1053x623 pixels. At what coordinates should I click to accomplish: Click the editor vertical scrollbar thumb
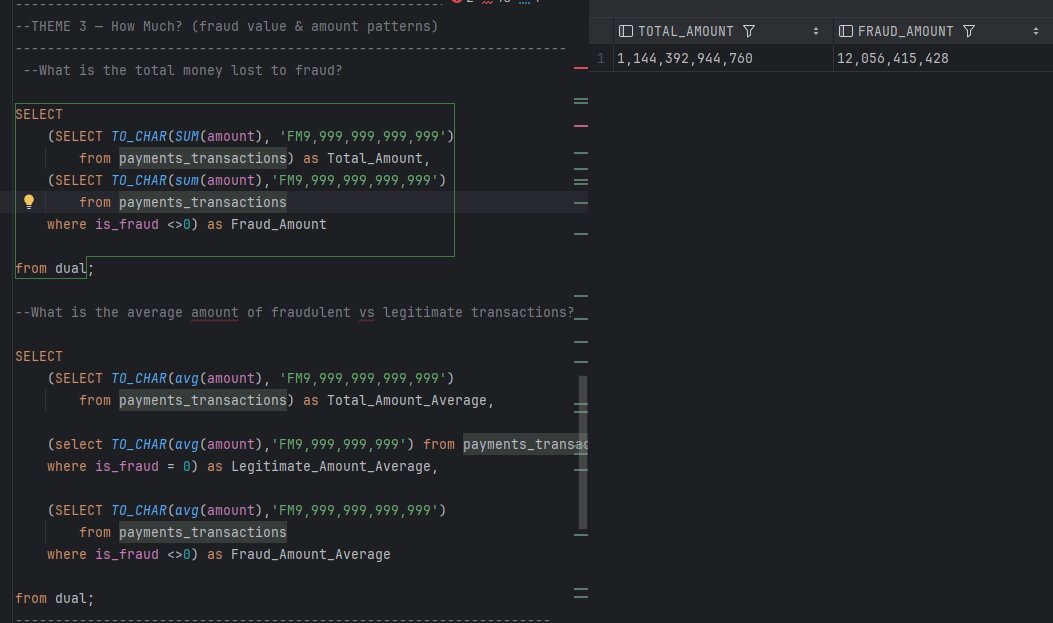click(583, 452)
